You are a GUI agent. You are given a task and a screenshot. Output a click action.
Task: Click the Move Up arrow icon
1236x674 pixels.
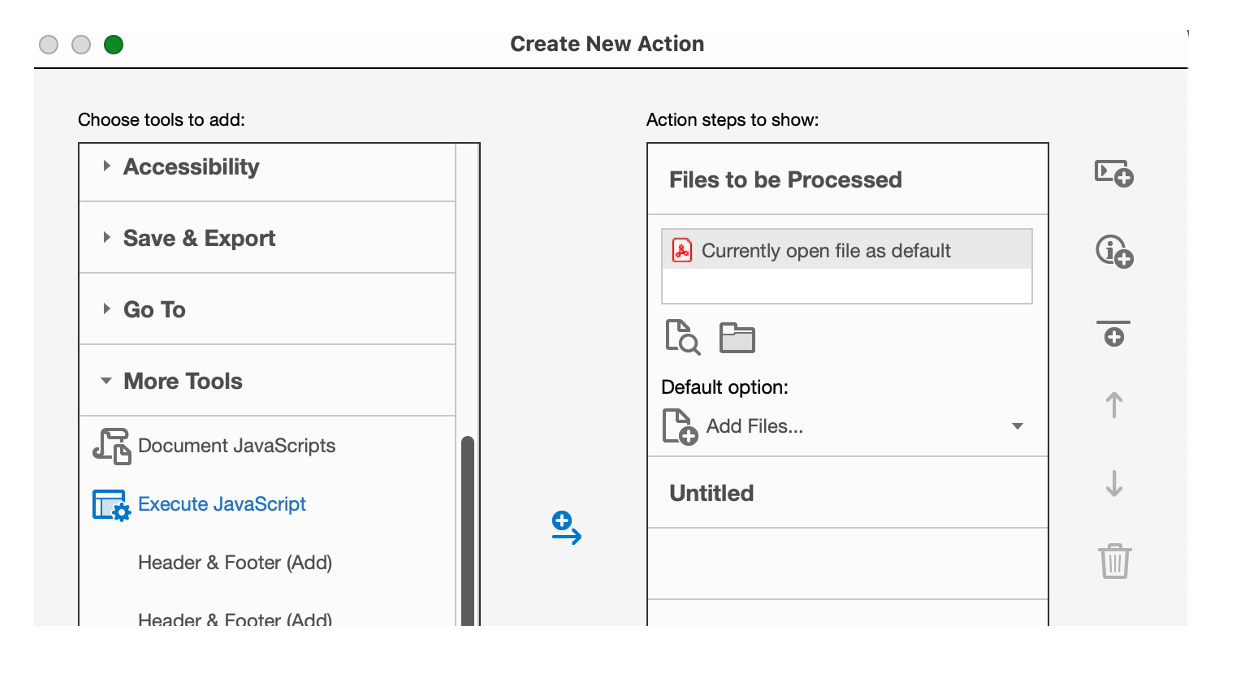pos(1114,405)
